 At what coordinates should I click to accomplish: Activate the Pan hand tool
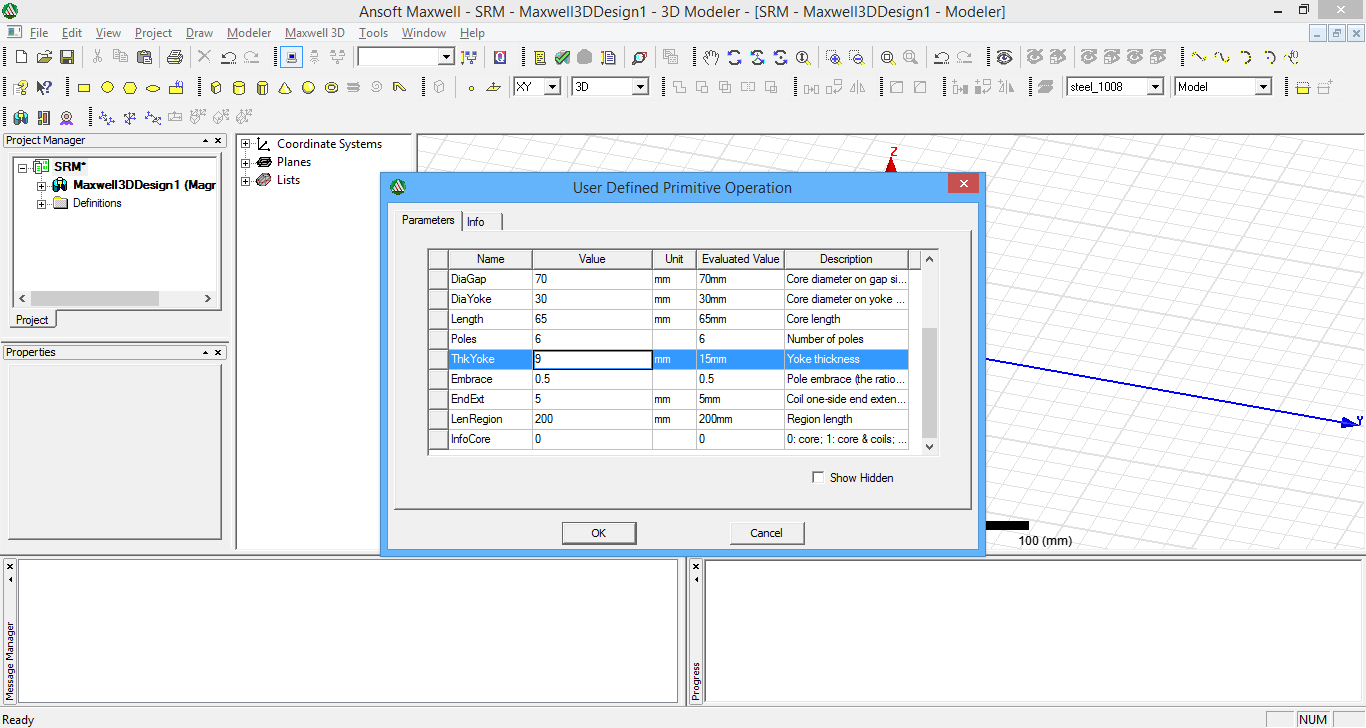click(711, 57)
